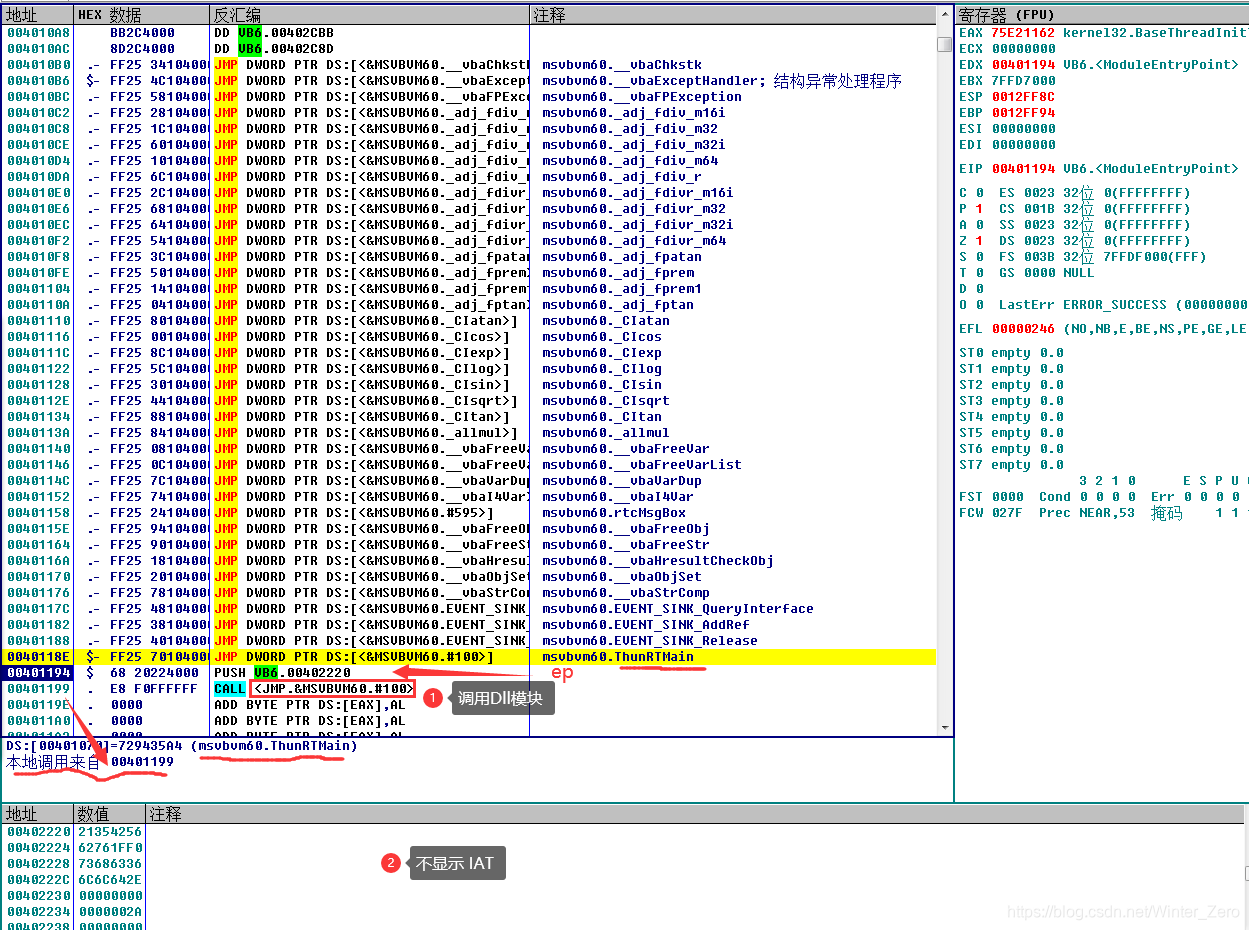This screenshot has width=1249, height=930.
Task: Click the comment msvbvm60.__vbaObjSet
Action: [x=622, y=577]
